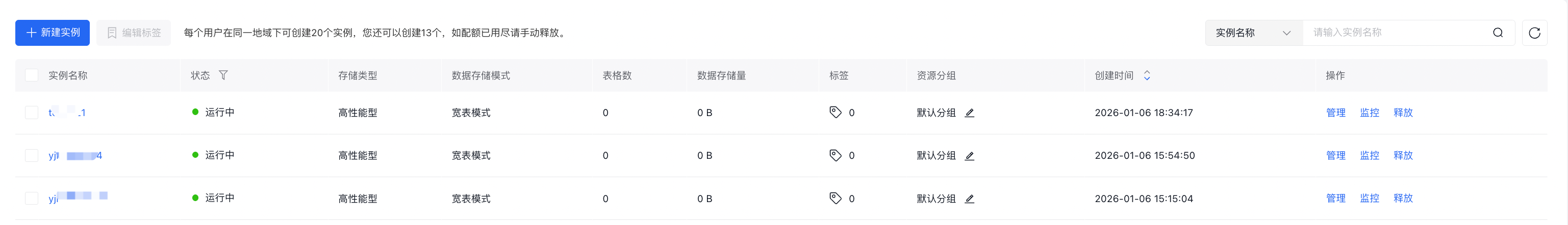The height and width of the screenshot is (225, 1568).
Task: Click 新建实例 to create an instance
Action: pyautogui.click(x=53, y=33)
